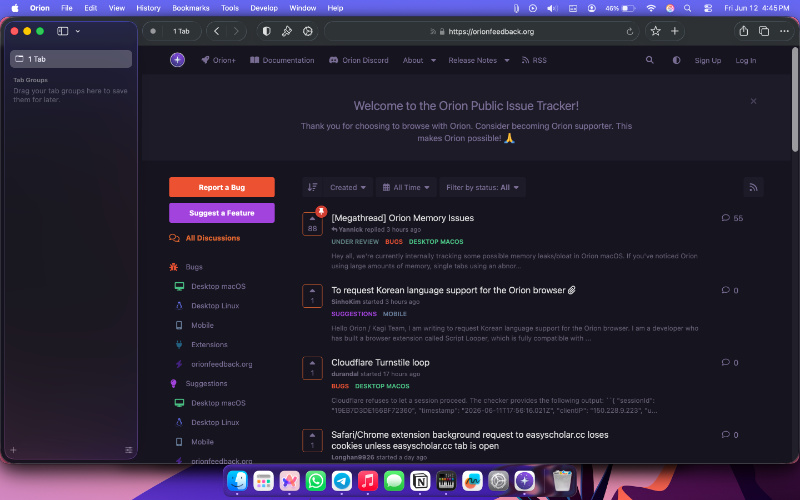This screenshot has height=500, width=800.
Task: Open the All Time range dropdown
Action: tap(406, 187)
